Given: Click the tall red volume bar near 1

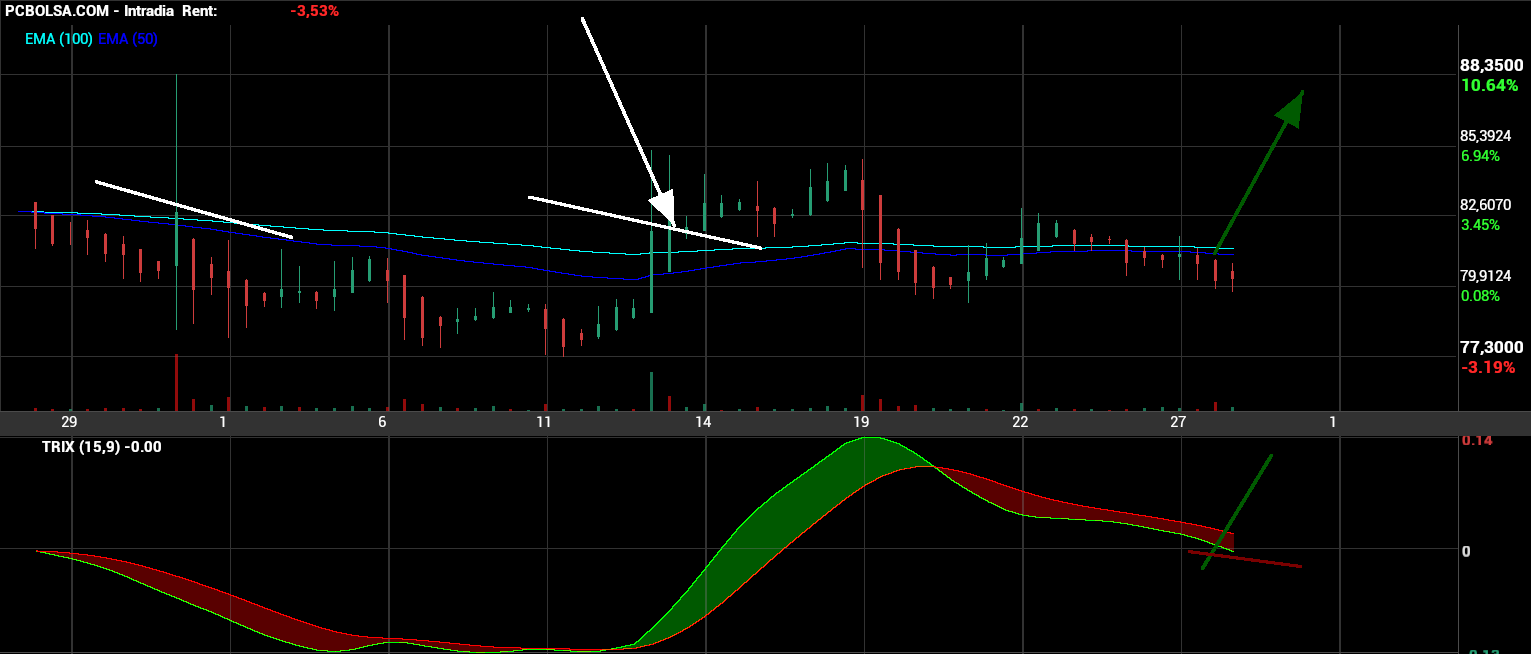Looking at the screenshot, I should pos(176,382).
